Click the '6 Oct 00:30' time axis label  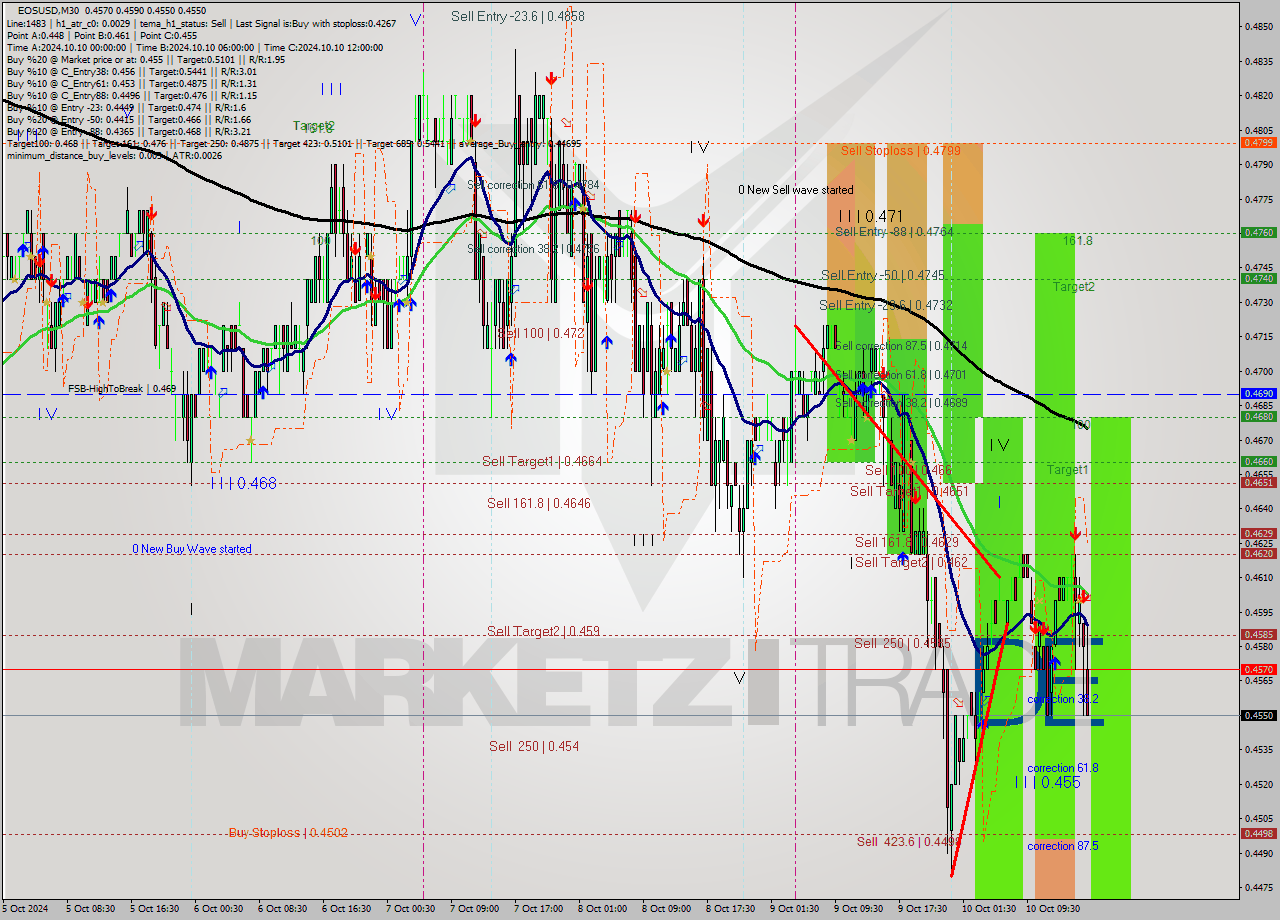(x=218, y=909)
